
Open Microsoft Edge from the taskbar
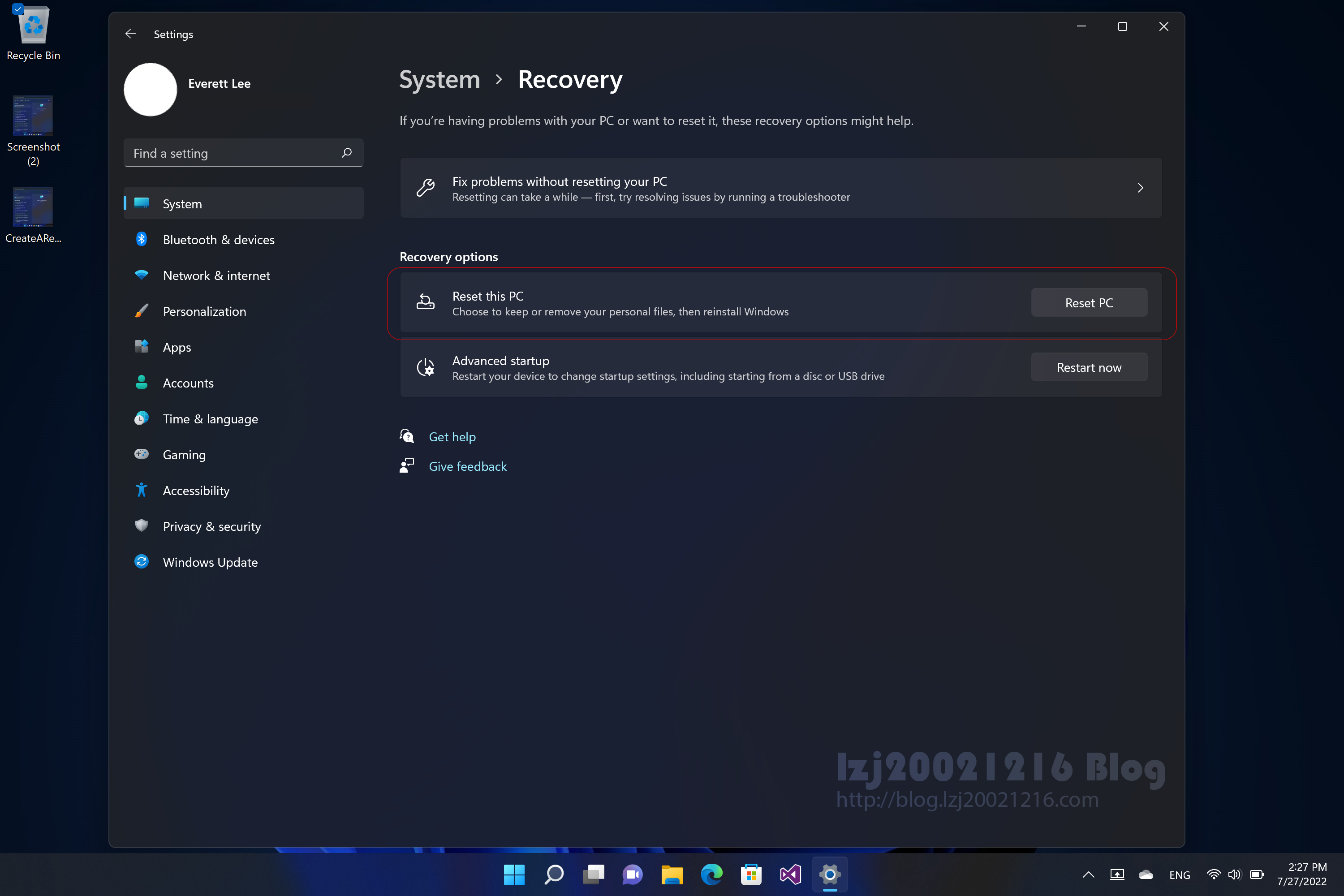click(x=711, y=874)
